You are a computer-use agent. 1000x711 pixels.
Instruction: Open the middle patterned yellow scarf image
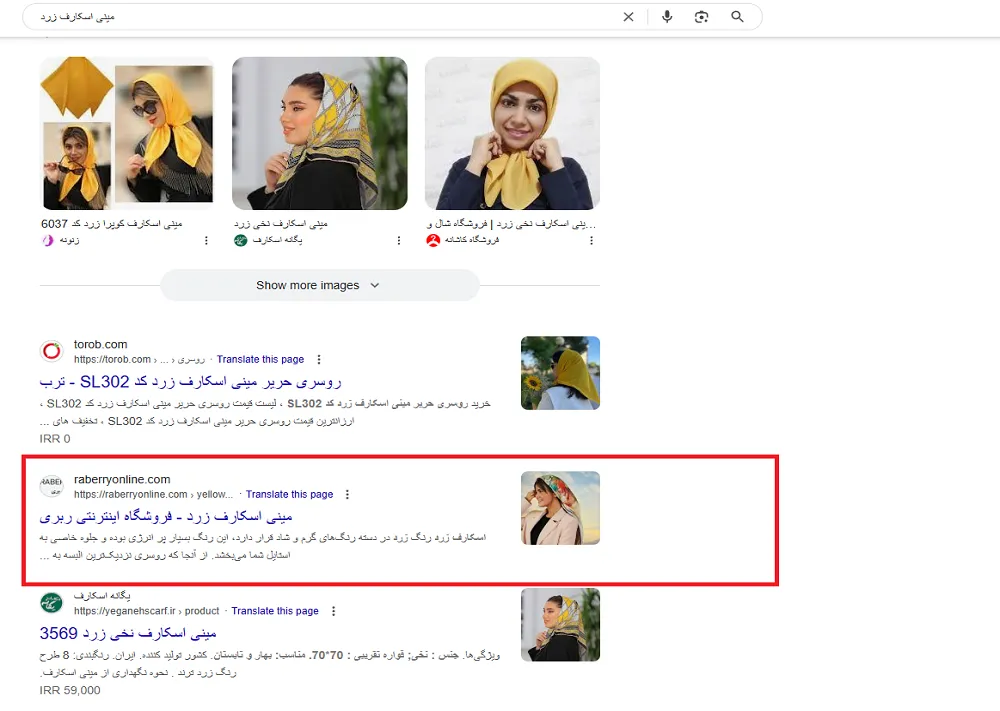320,133
